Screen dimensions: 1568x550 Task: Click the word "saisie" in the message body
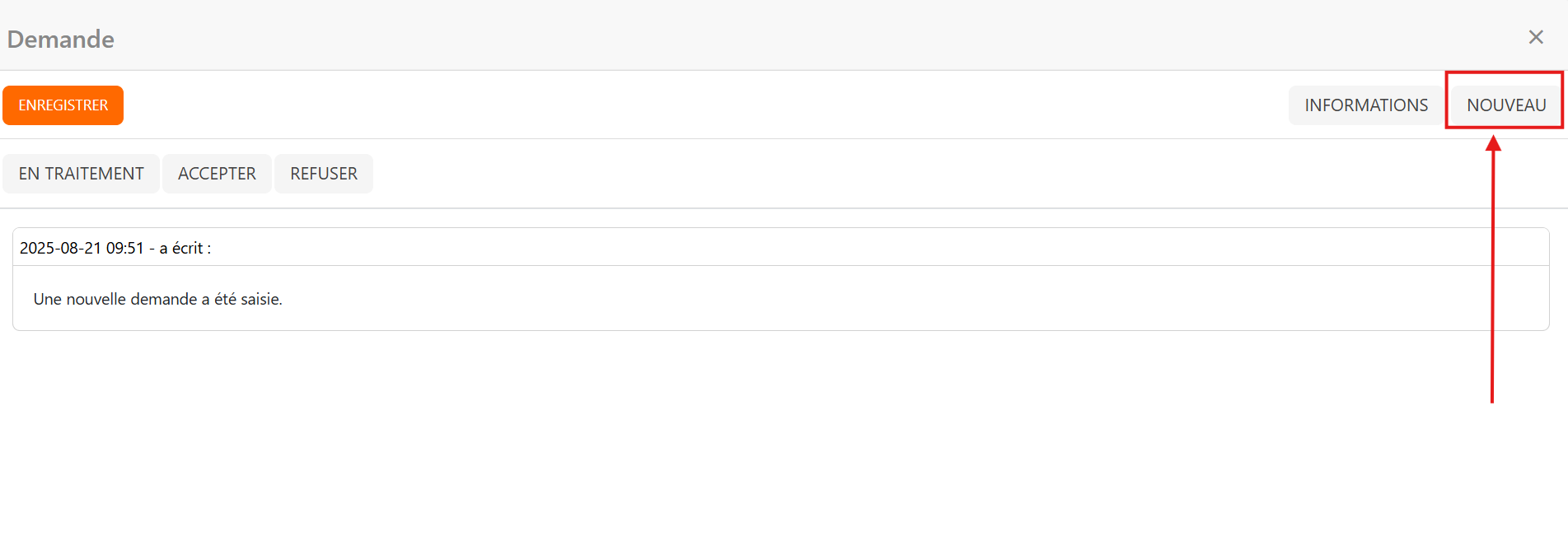click(x=260, y=299)
